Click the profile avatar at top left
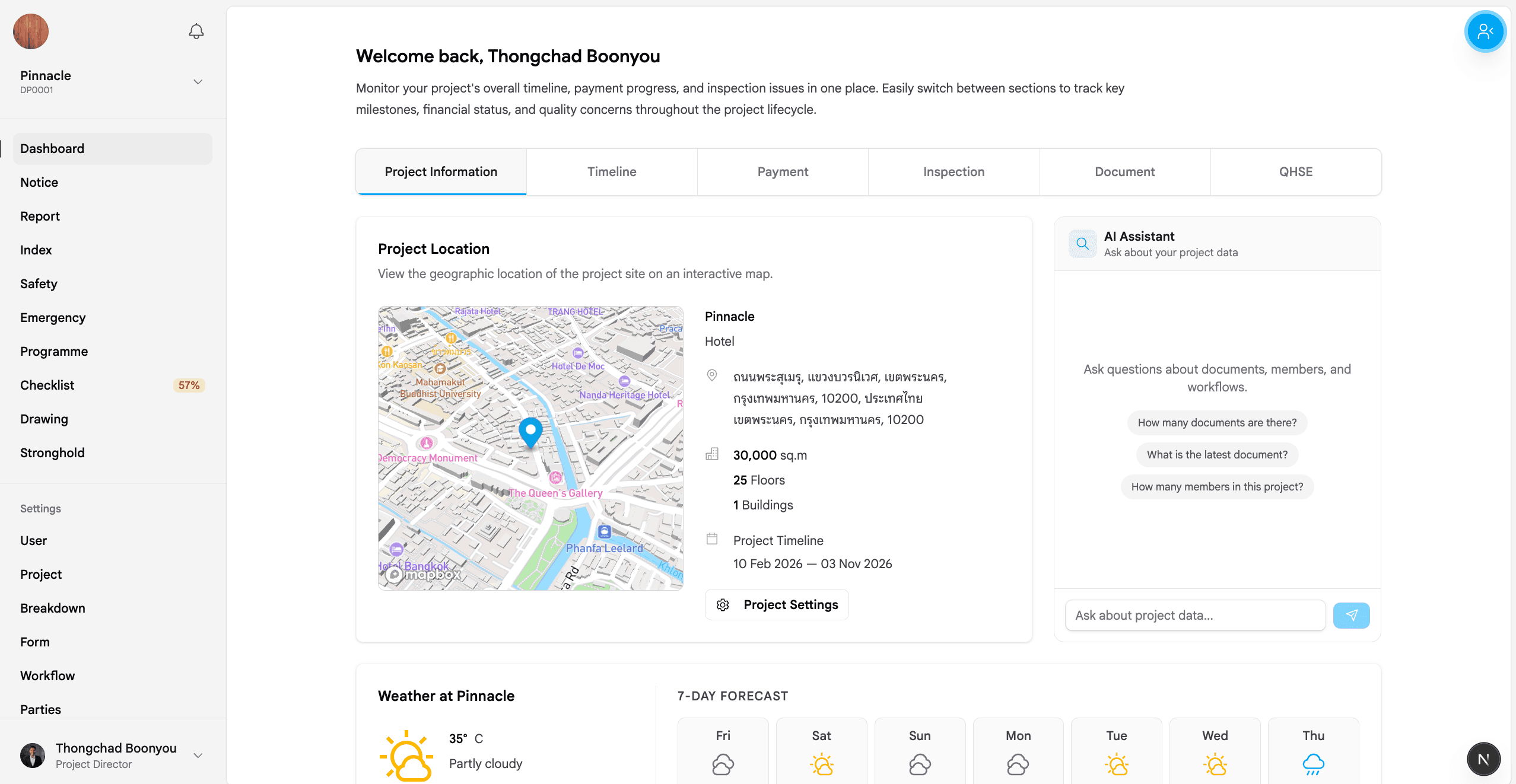Viewport: 1516px width, 784px height. click(x=31, y=31)
